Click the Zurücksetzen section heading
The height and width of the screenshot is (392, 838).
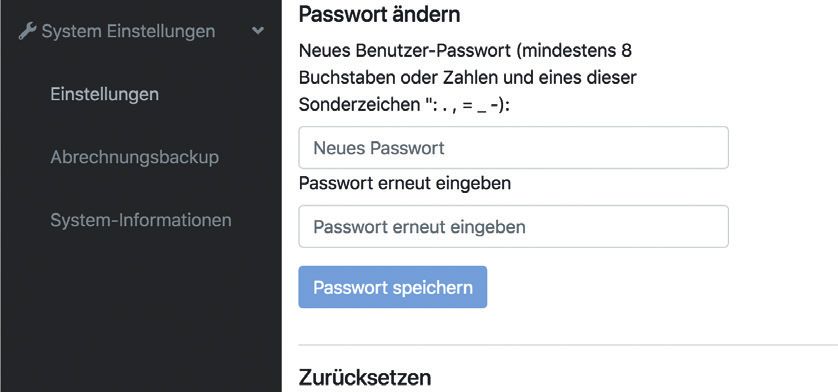pyautogui.click(x=364, y=378)
